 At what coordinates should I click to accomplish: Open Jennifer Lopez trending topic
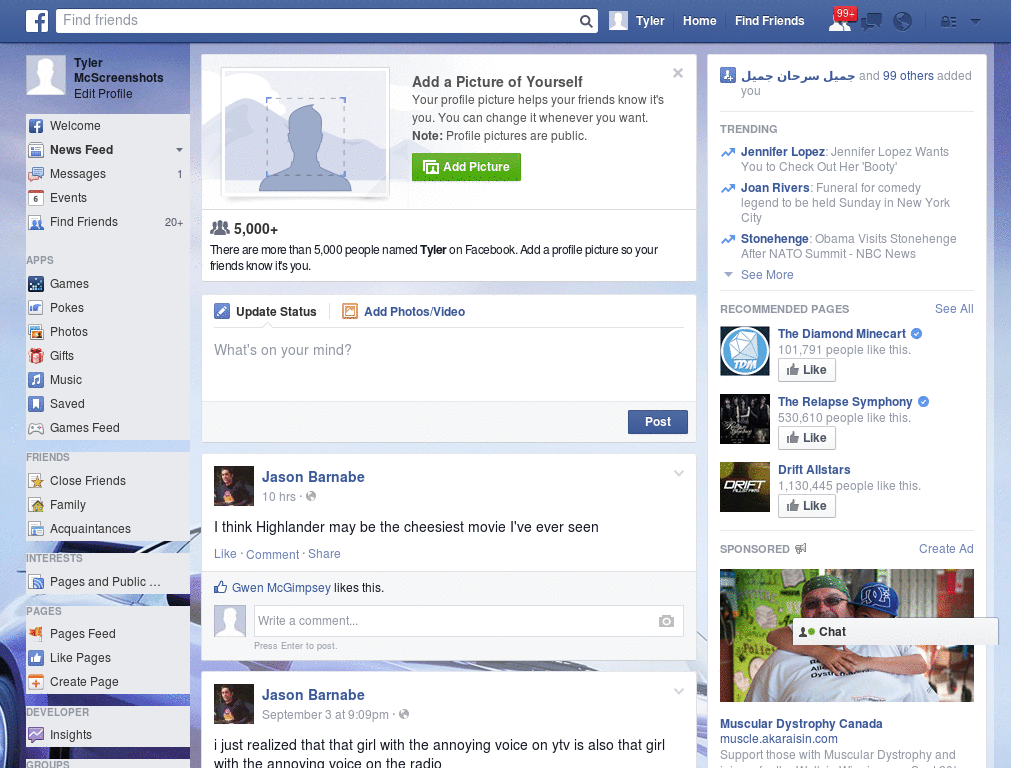782,152
